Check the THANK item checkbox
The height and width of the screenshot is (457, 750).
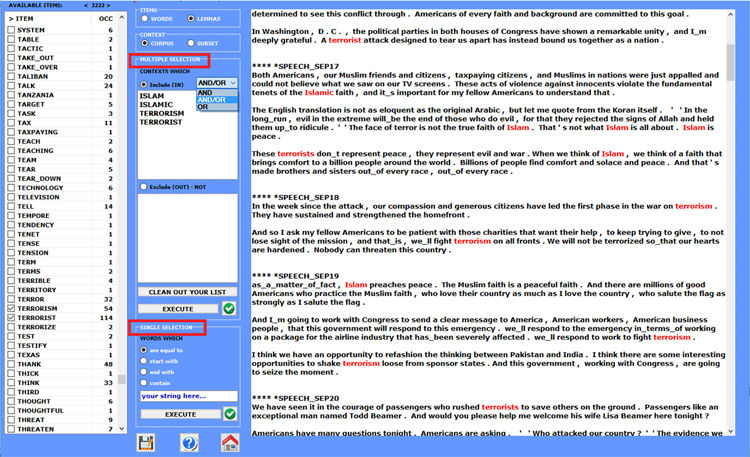click(11, 364)
